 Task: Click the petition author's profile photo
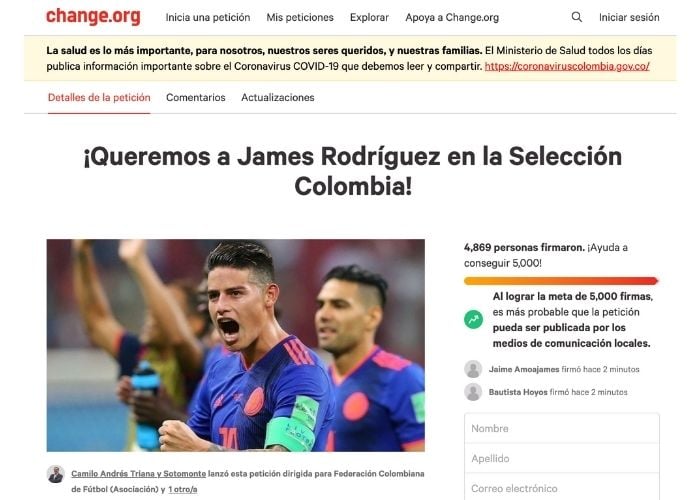pos(56,474)
